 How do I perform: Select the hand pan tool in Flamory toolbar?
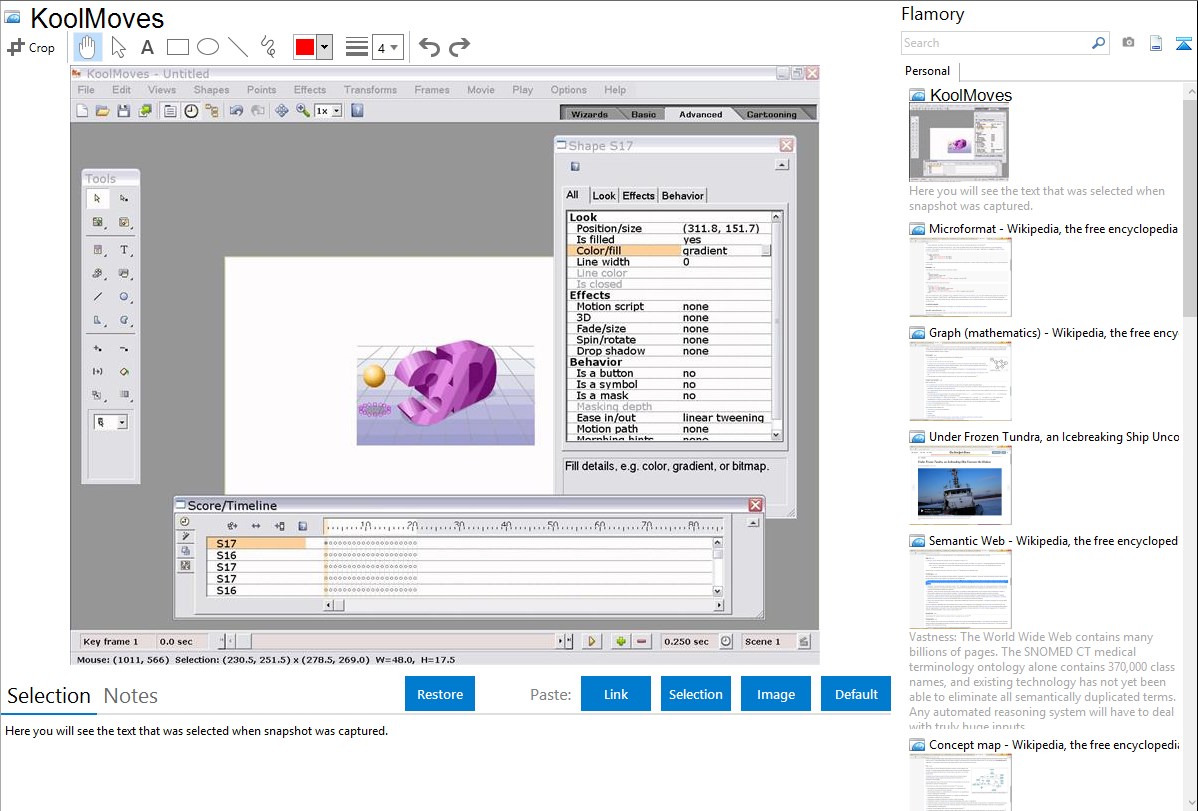click(87, 47)
